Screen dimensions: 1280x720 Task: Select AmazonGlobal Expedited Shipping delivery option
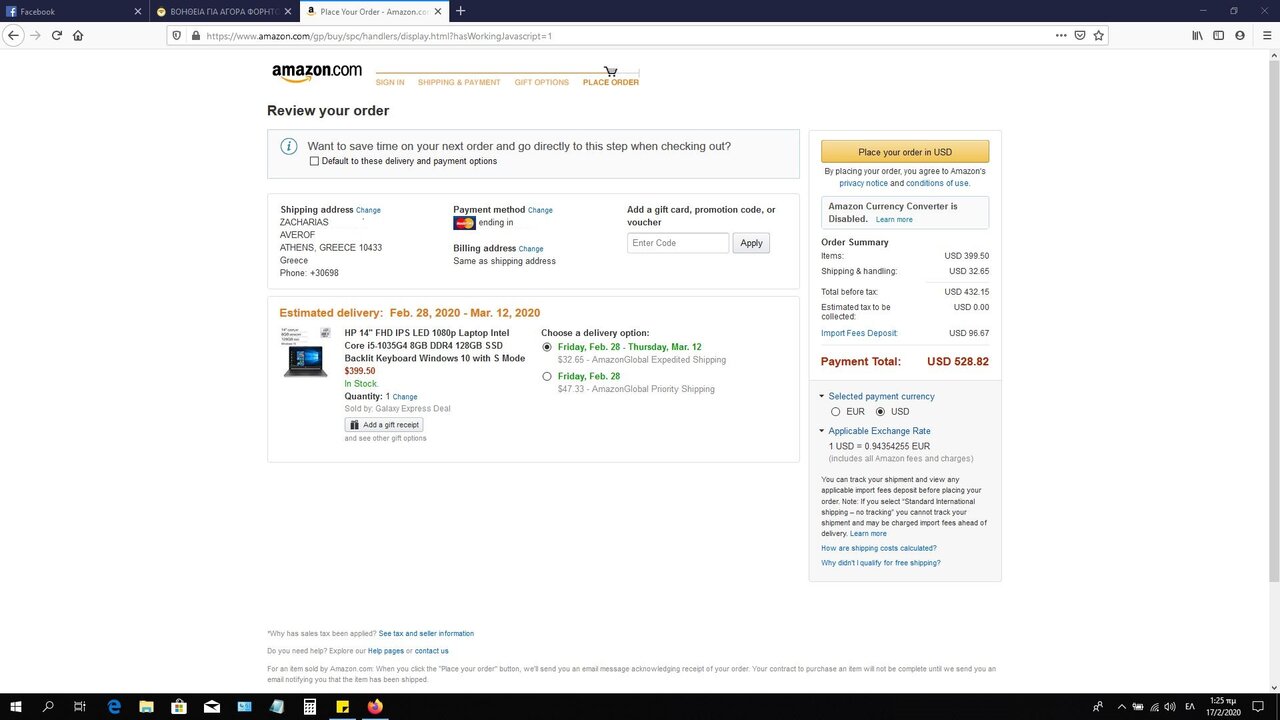[x=546, y=347]
